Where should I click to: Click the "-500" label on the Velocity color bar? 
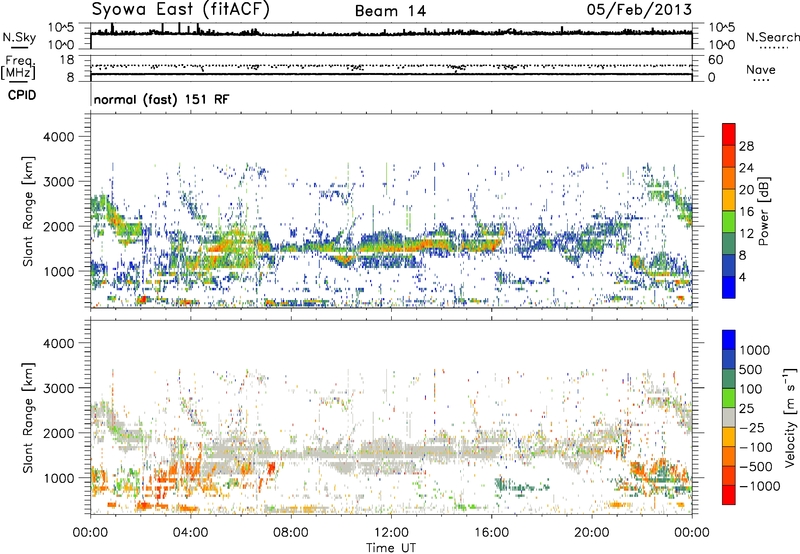[756, 466]
